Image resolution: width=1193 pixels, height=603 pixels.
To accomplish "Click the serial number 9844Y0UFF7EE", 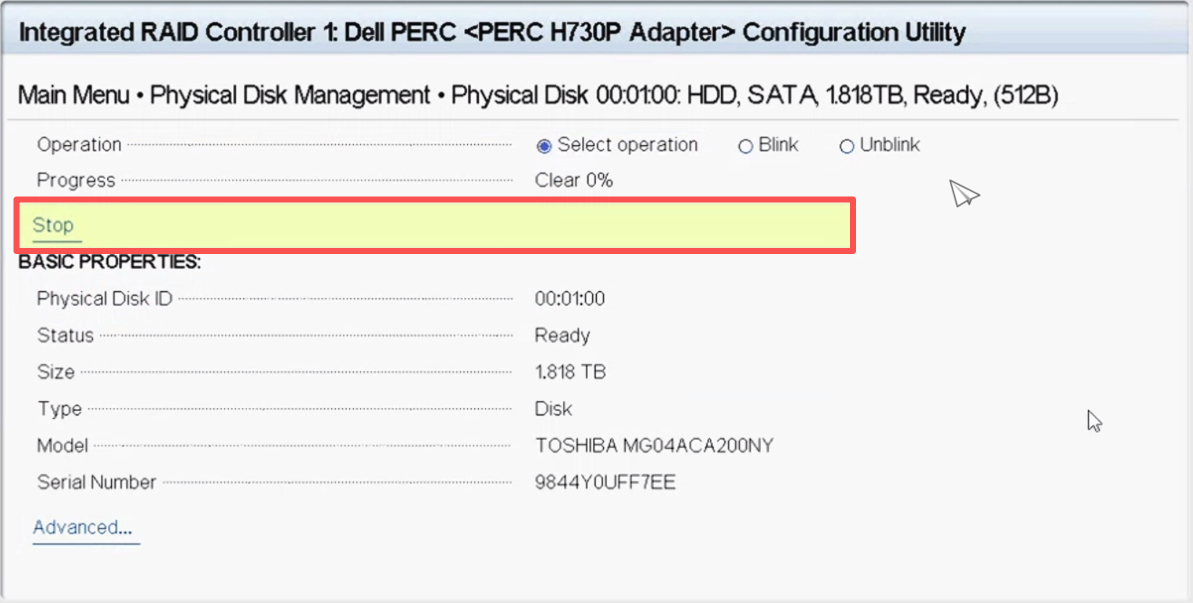I will point(605,482).
